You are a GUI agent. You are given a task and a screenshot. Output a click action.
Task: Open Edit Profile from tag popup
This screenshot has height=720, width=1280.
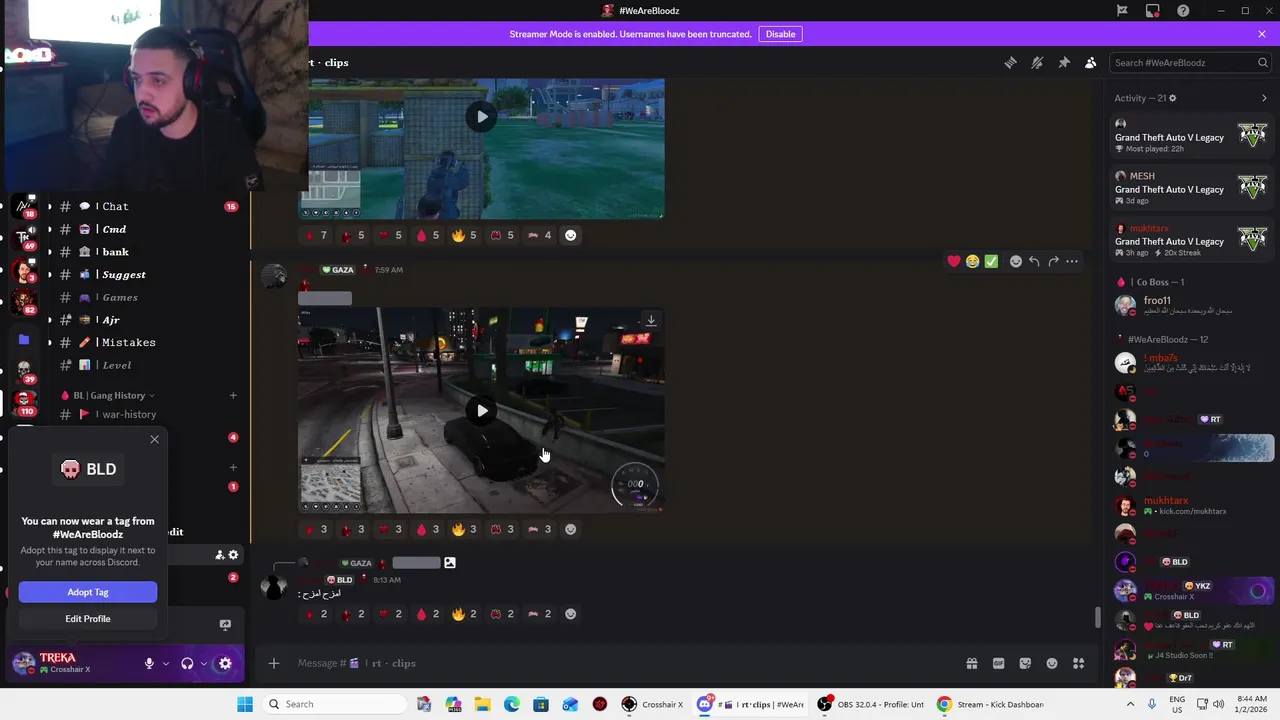(88, 618)
